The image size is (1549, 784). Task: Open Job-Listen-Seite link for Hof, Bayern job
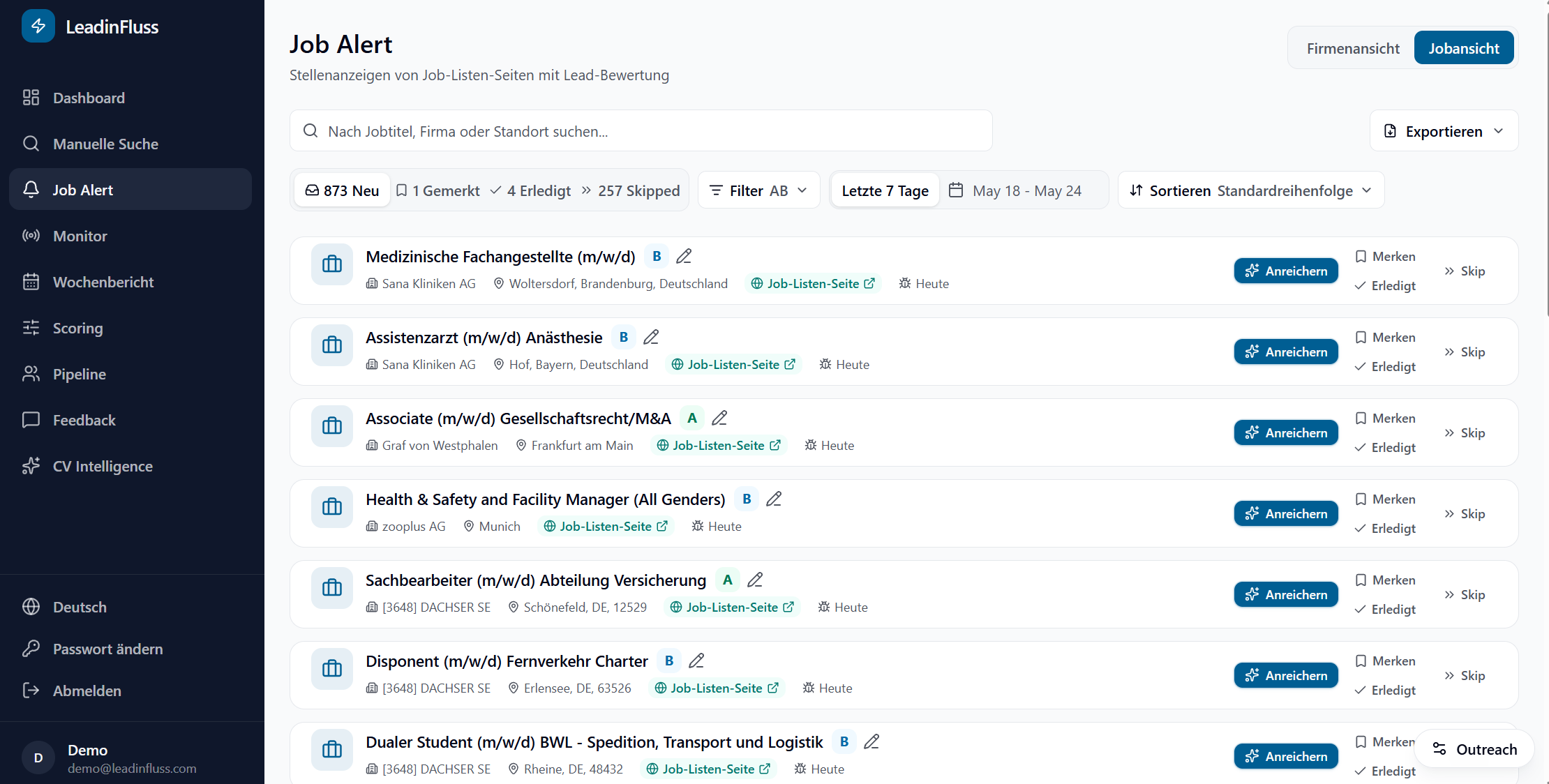[x=733, y=365]
